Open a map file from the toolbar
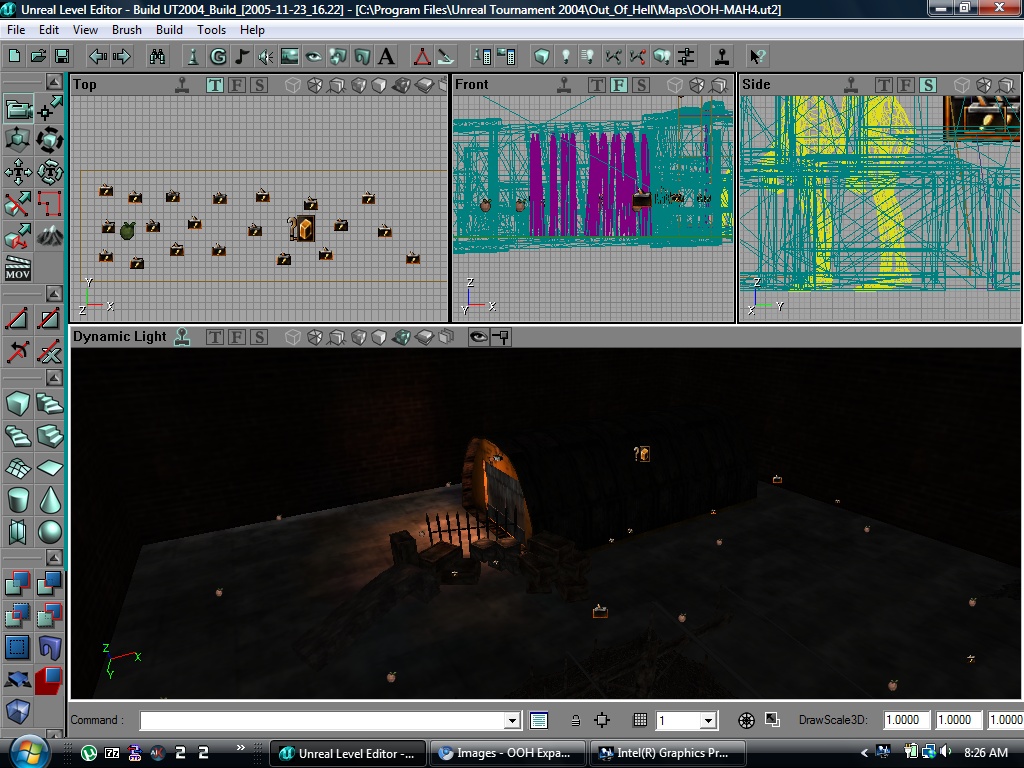Image resolution: width=1024 pixels, height=768 pixels. point(38,57)
